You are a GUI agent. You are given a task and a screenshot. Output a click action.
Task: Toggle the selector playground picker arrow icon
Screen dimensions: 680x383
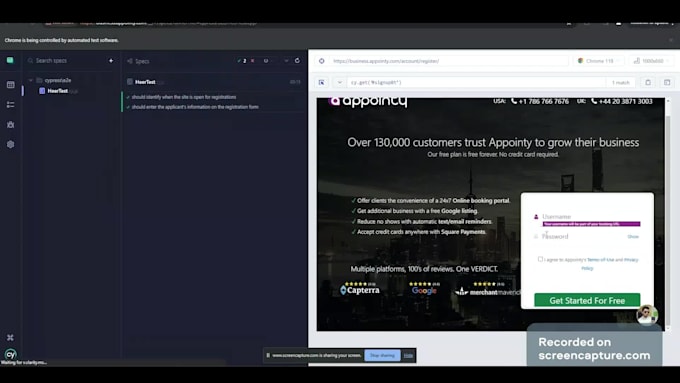(x=322, y=82)
